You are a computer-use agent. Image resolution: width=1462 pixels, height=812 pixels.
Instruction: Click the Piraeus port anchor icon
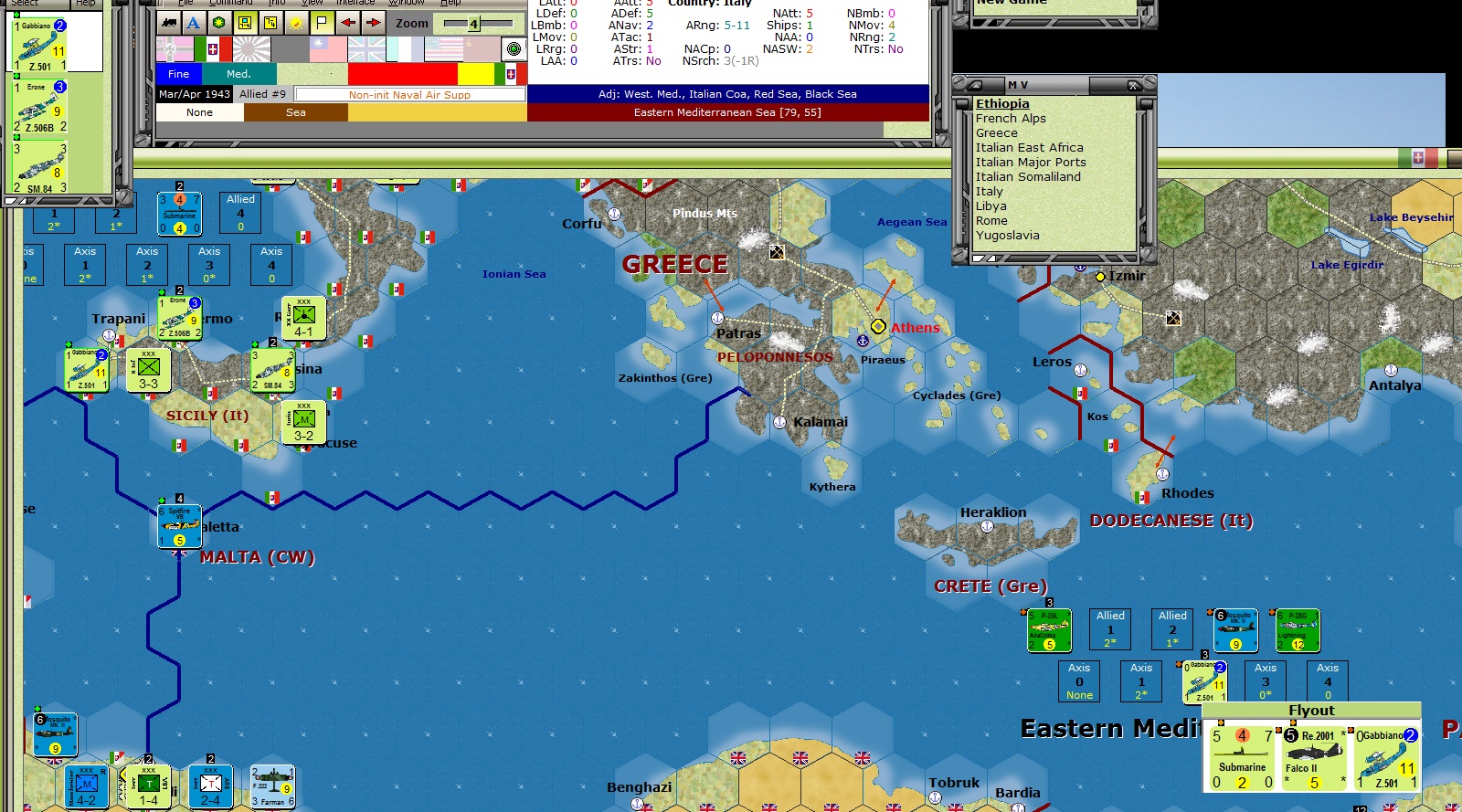tap(862, 341)
